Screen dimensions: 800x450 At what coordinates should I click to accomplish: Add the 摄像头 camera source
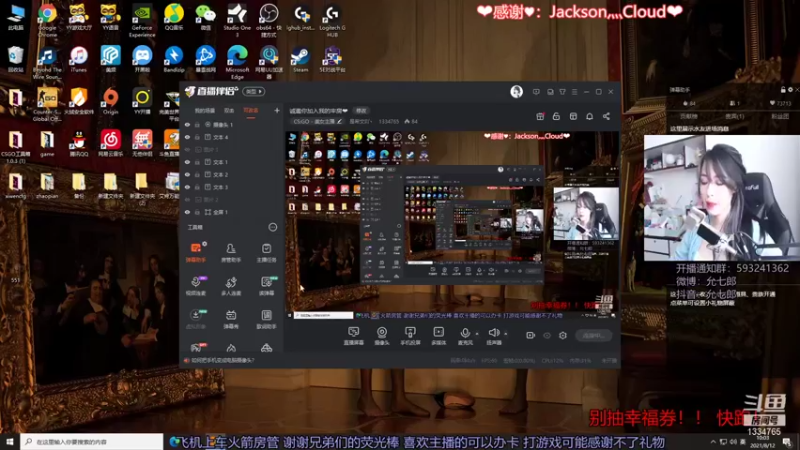382,336
